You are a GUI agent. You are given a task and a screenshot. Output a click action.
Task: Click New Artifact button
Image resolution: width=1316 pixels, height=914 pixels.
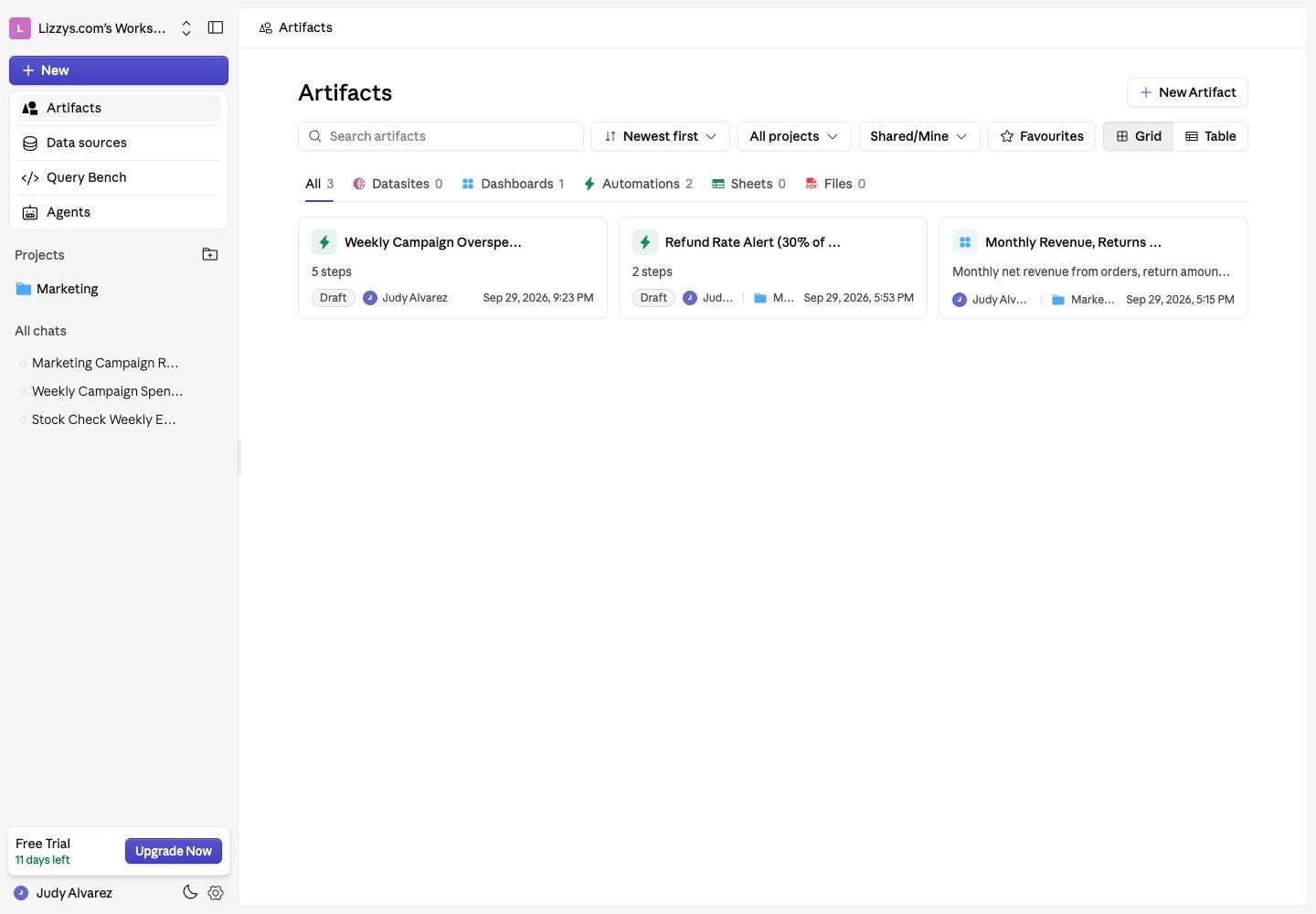[1187, 92]
